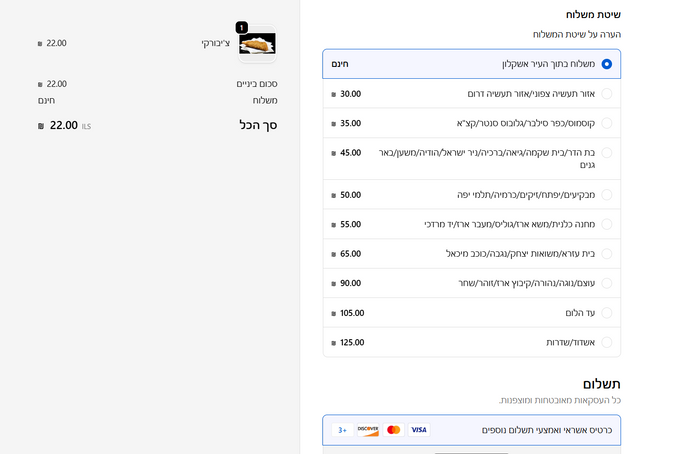
Task: Select the 105.00 Ad Halom delivery option
Action: tap(606, 313)
